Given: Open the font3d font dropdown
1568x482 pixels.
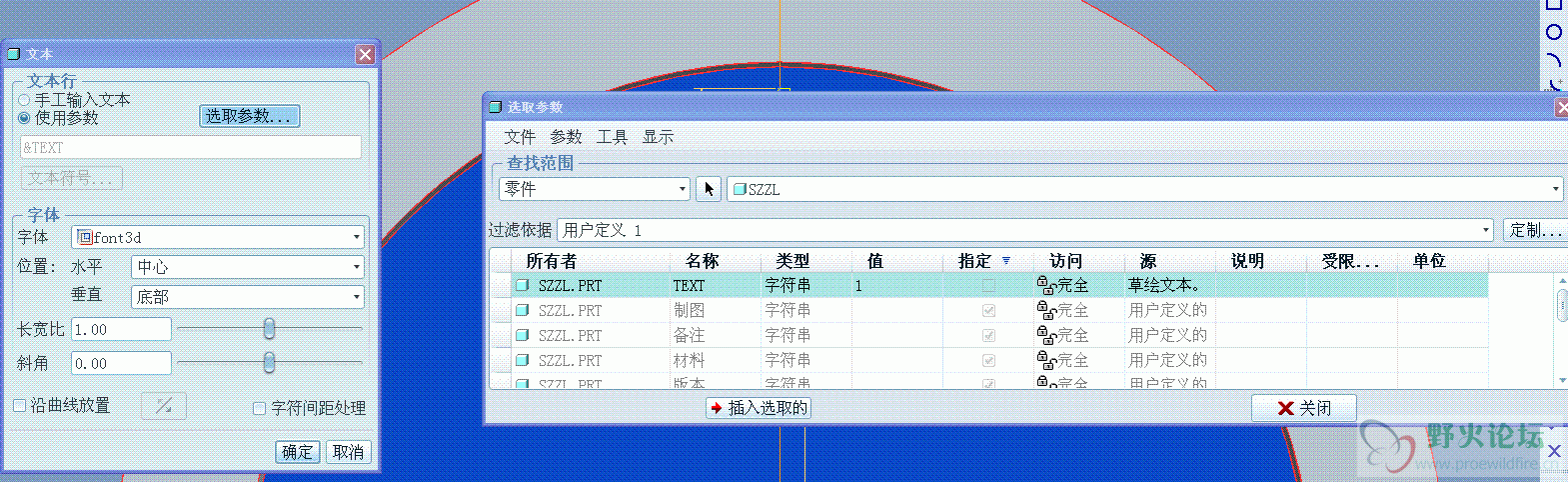Looking at the screenshot, I should (357, 238).
